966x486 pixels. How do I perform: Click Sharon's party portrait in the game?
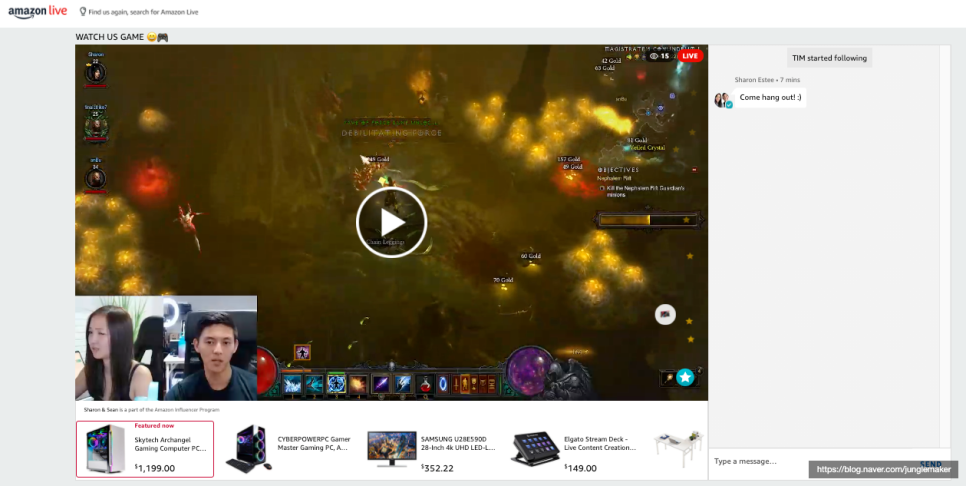(95, 72)
